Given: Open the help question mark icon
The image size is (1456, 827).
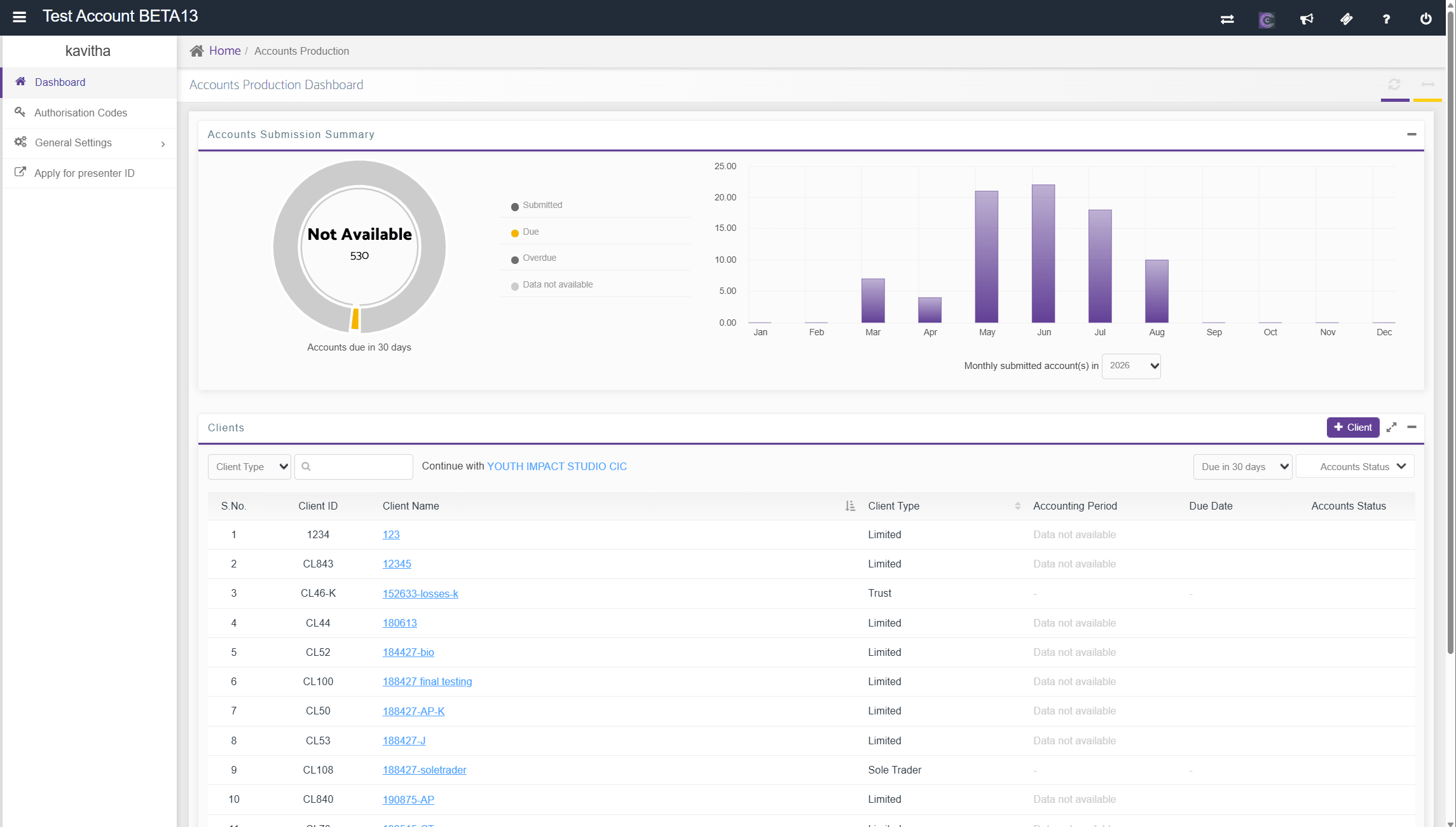Looking at the screenshot, I should point(1386,19).
